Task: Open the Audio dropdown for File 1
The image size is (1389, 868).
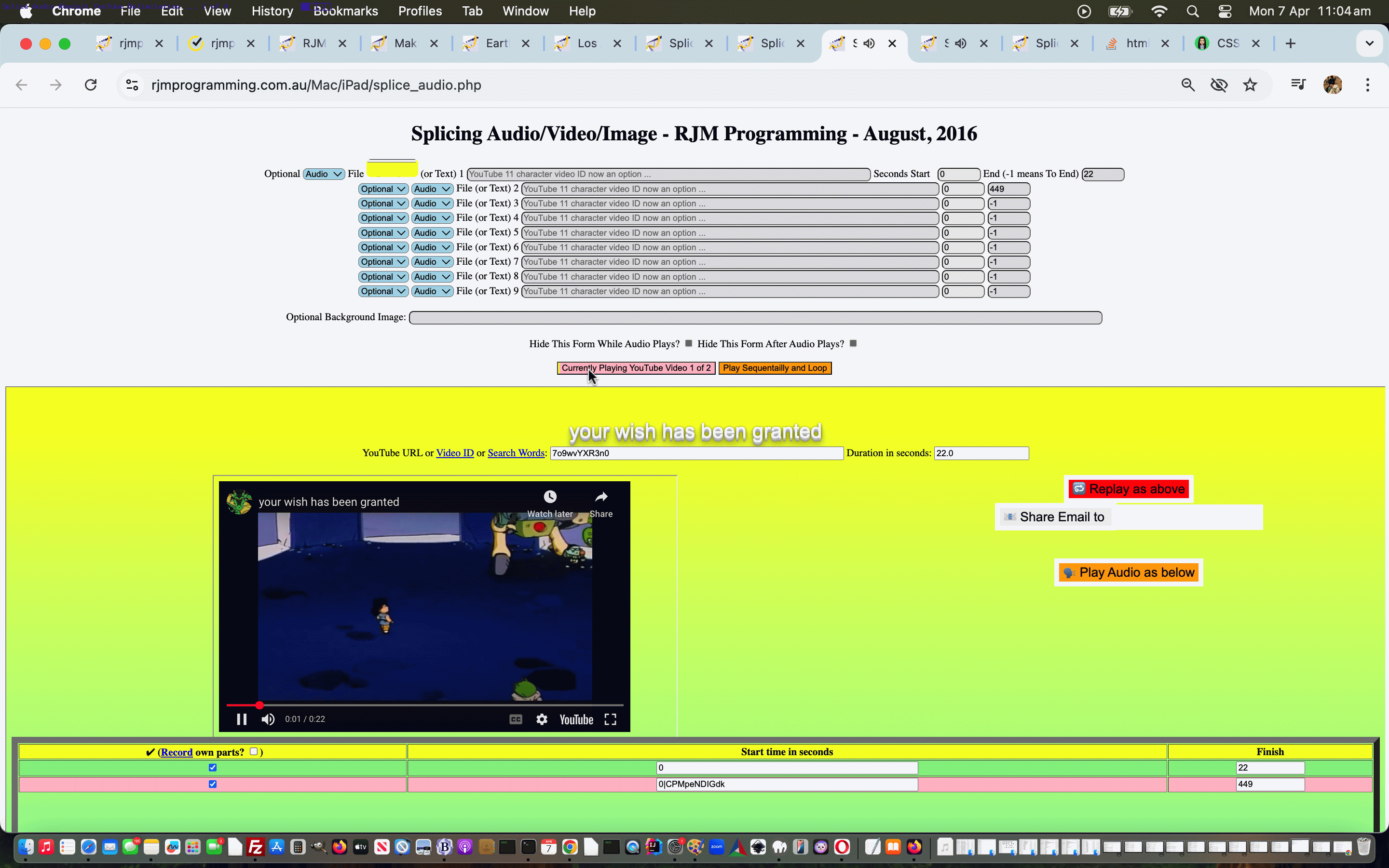Action: point(324,174)
